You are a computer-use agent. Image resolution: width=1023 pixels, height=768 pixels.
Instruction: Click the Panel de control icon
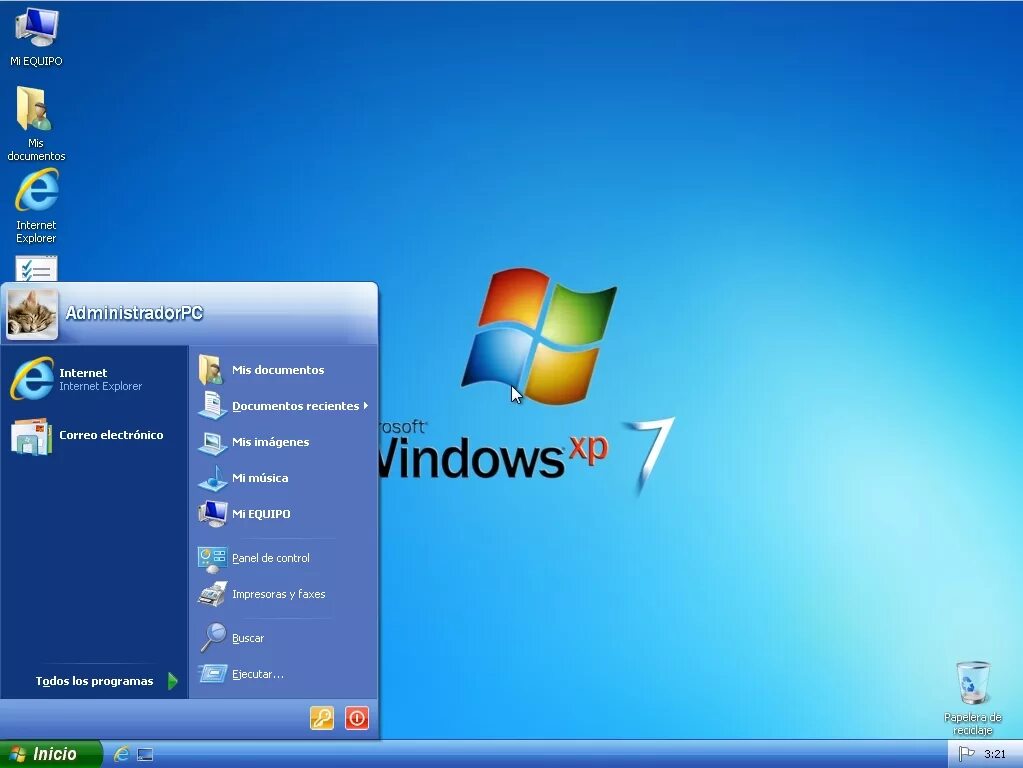(212, 559)
